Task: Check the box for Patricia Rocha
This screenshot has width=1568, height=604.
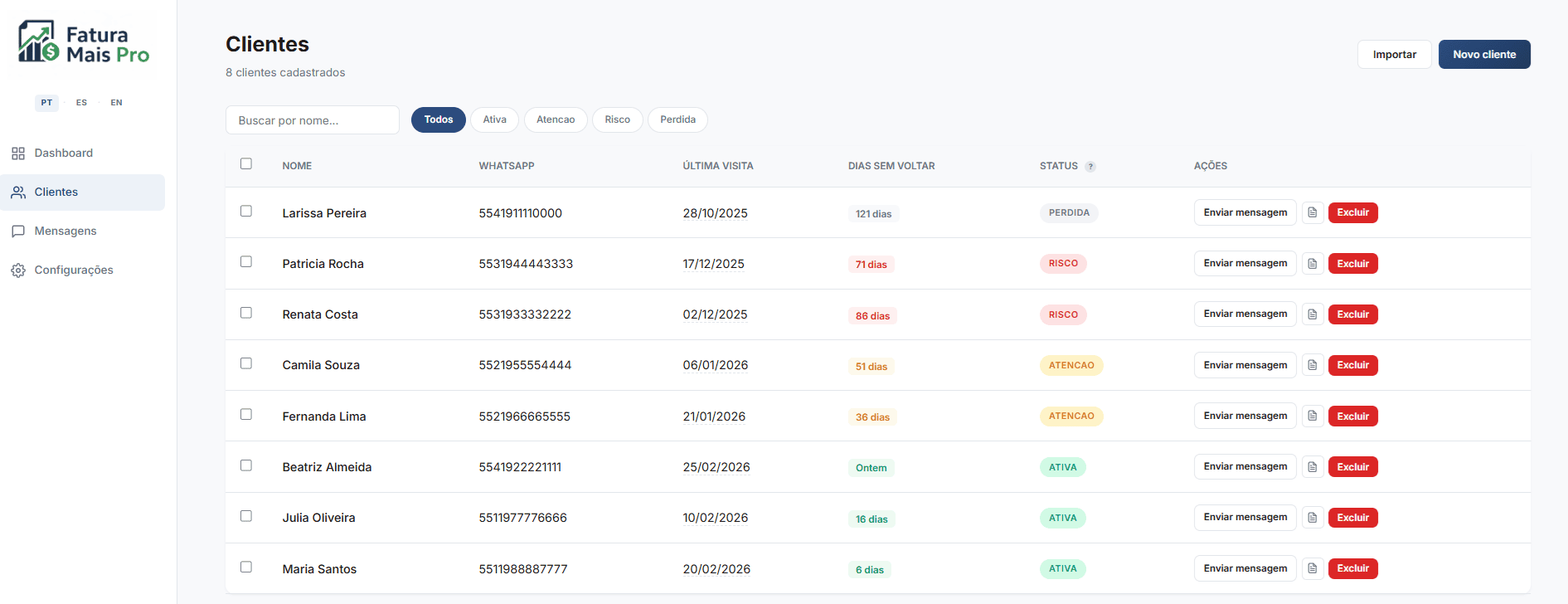Action: [246, 262]
